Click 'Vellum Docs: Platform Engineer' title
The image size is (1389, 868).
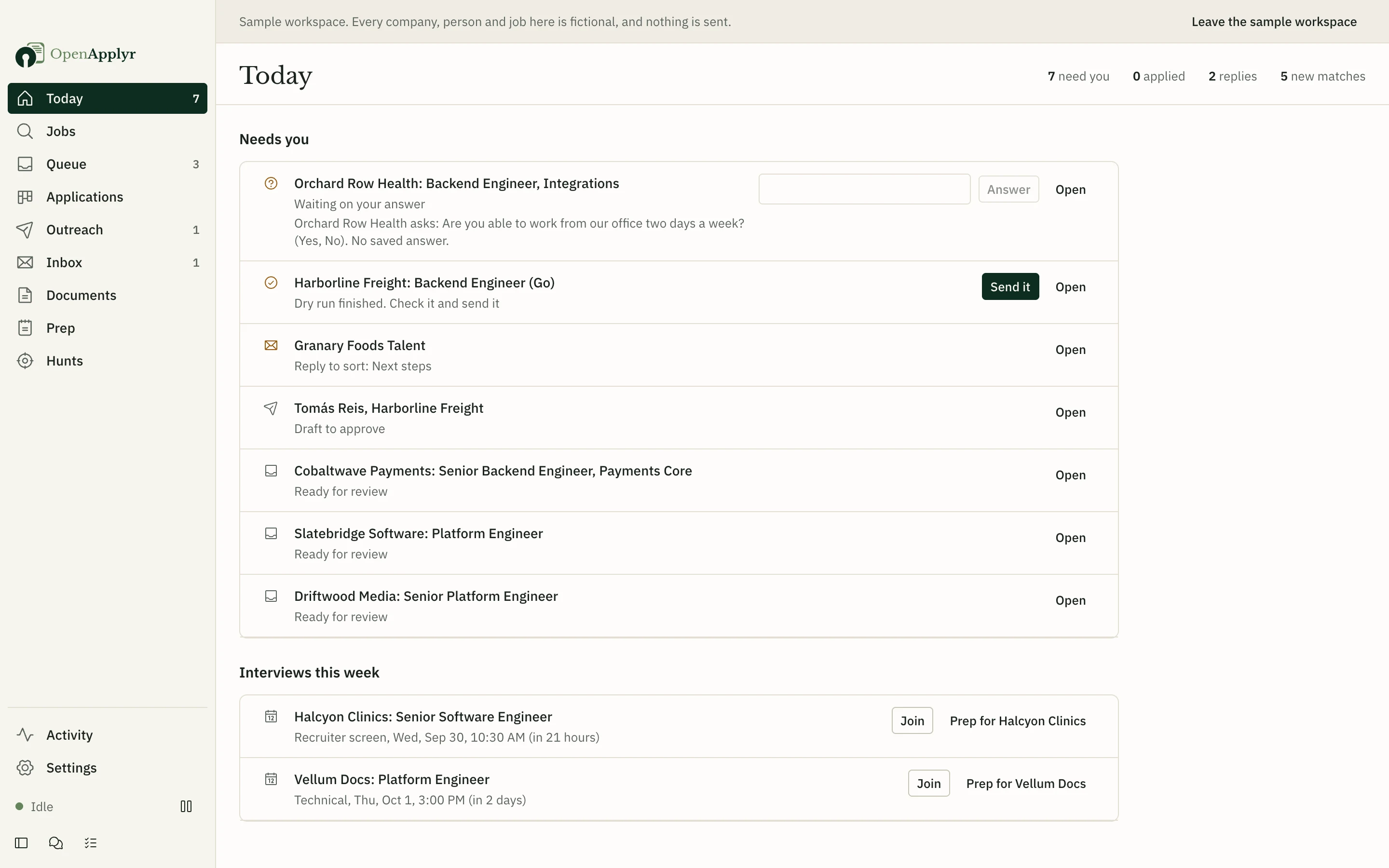point(392,779)
